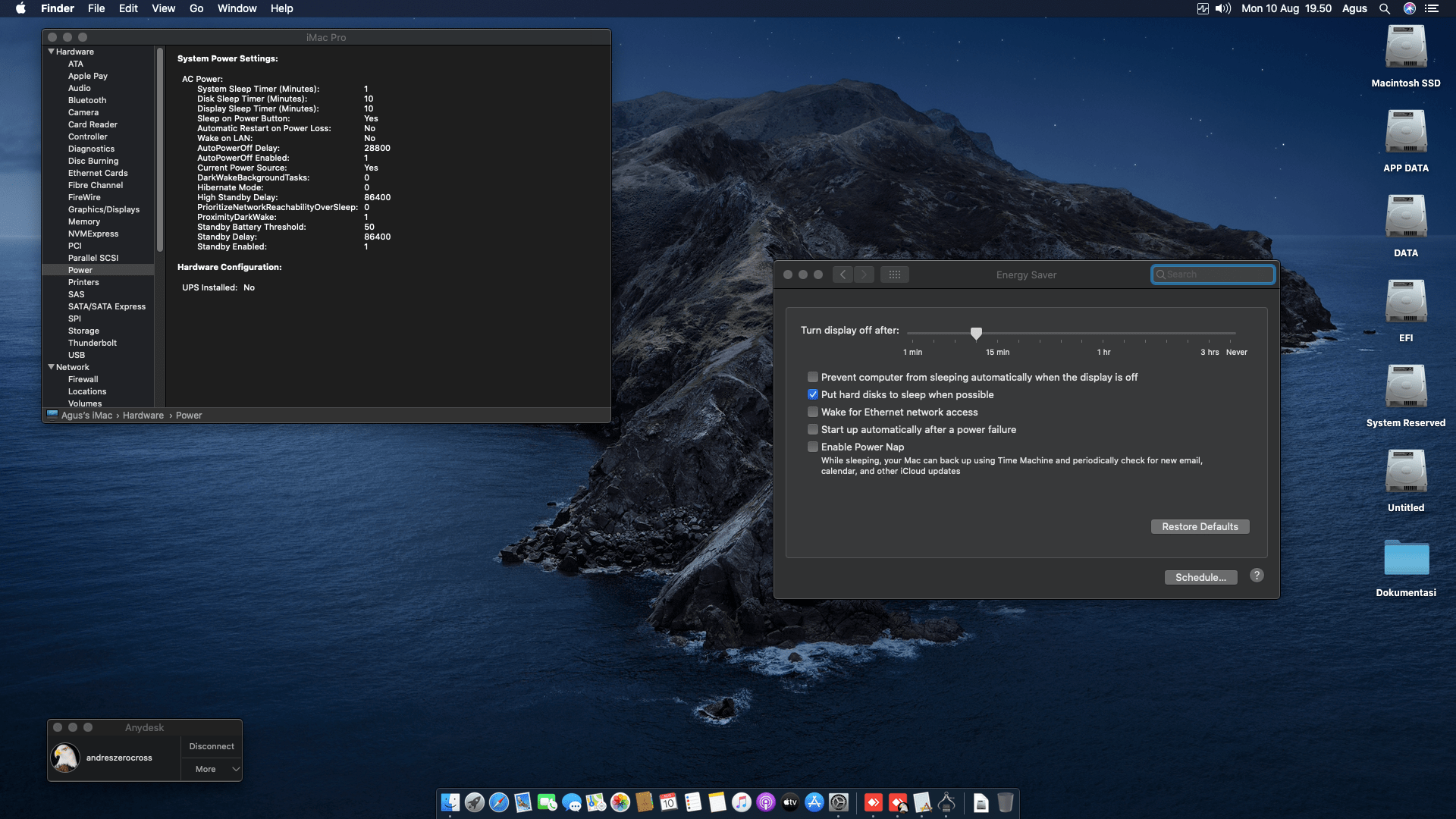This screenshot has width=1456, height=819.
Task: Uncheck Put hard disks to sleep
Action: tap(813, 394)
